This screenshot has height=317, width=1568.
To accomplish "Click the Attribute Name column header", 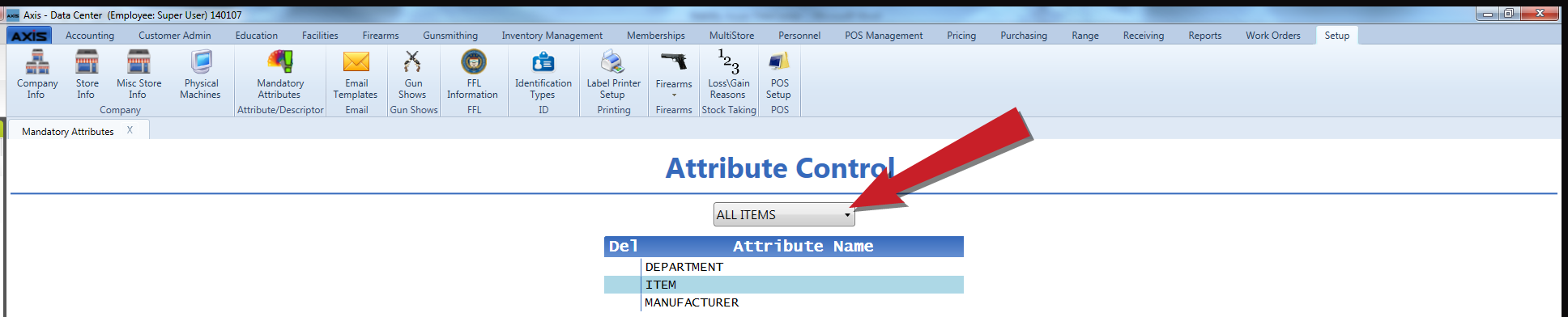I will coord(803,247).
